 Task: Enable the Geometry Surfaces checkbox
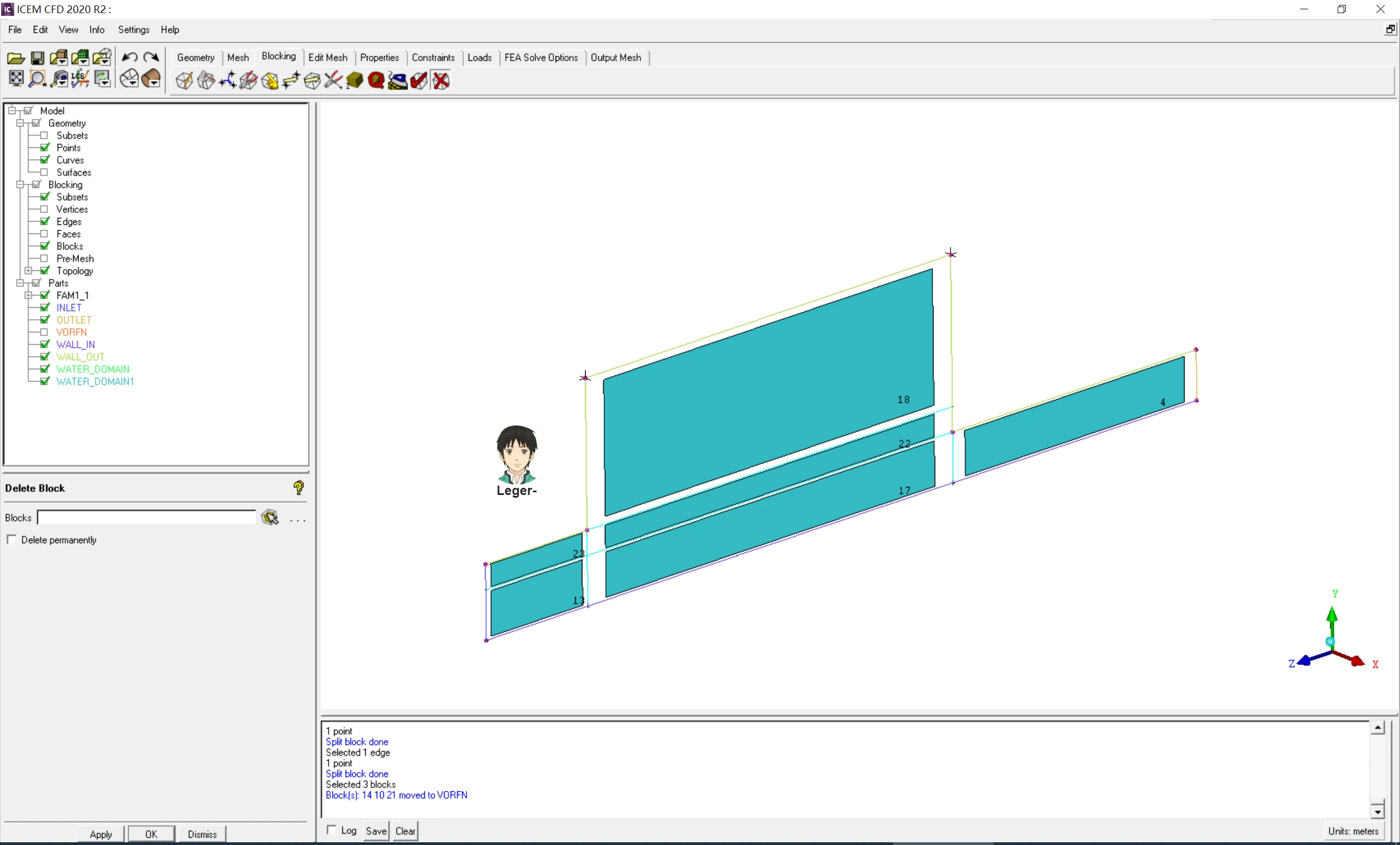pos(44,172)
